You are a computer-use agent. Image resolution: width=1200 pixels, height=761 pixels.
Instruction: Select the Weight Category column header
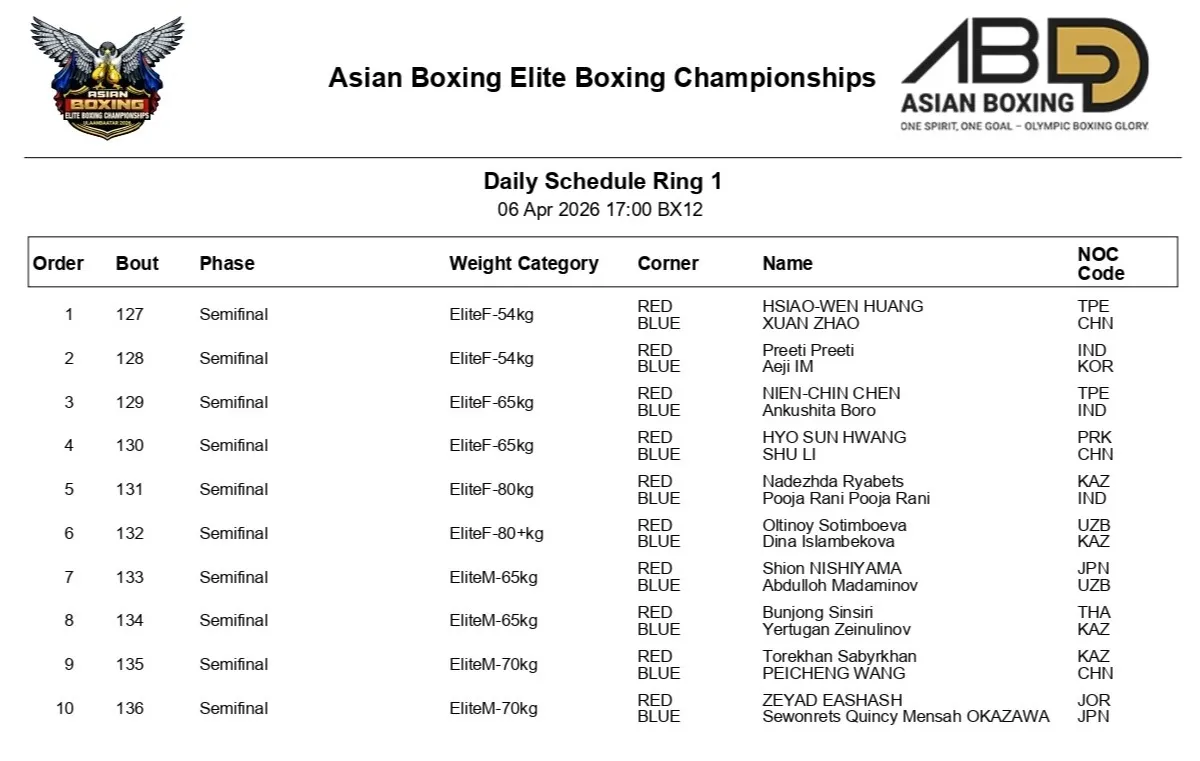tap(523, 263)
